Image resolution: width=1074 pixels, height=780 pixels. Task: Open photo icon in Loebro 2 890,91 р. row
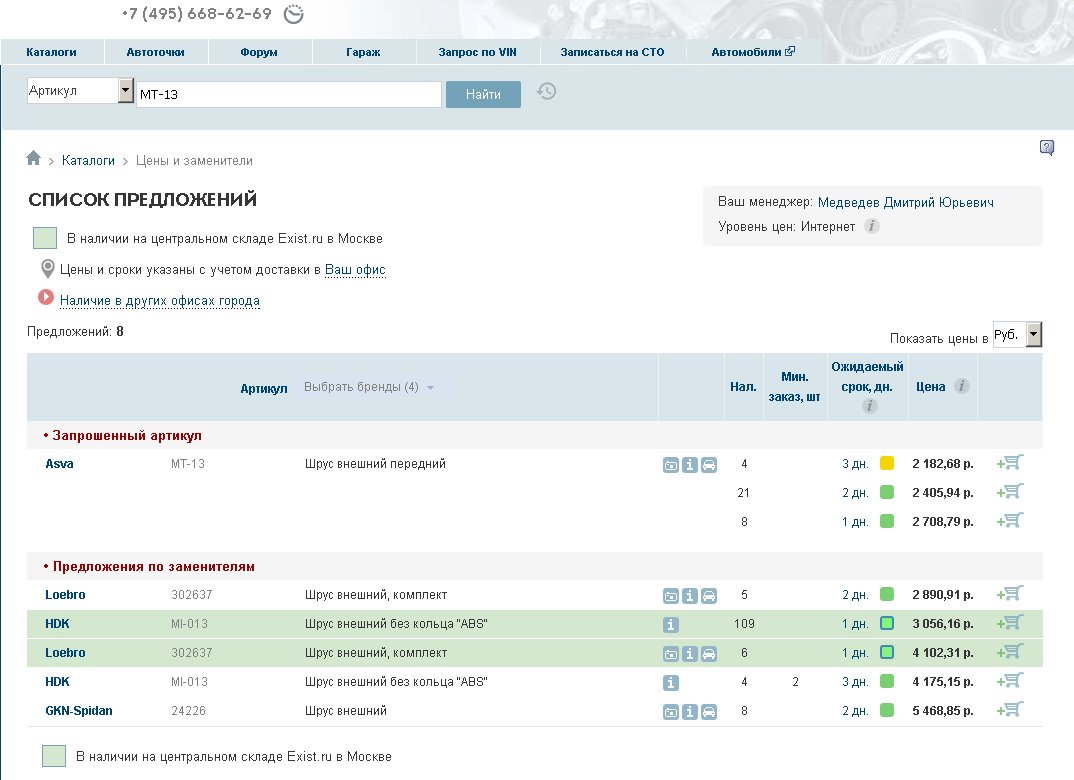click(x=671, y=596)
